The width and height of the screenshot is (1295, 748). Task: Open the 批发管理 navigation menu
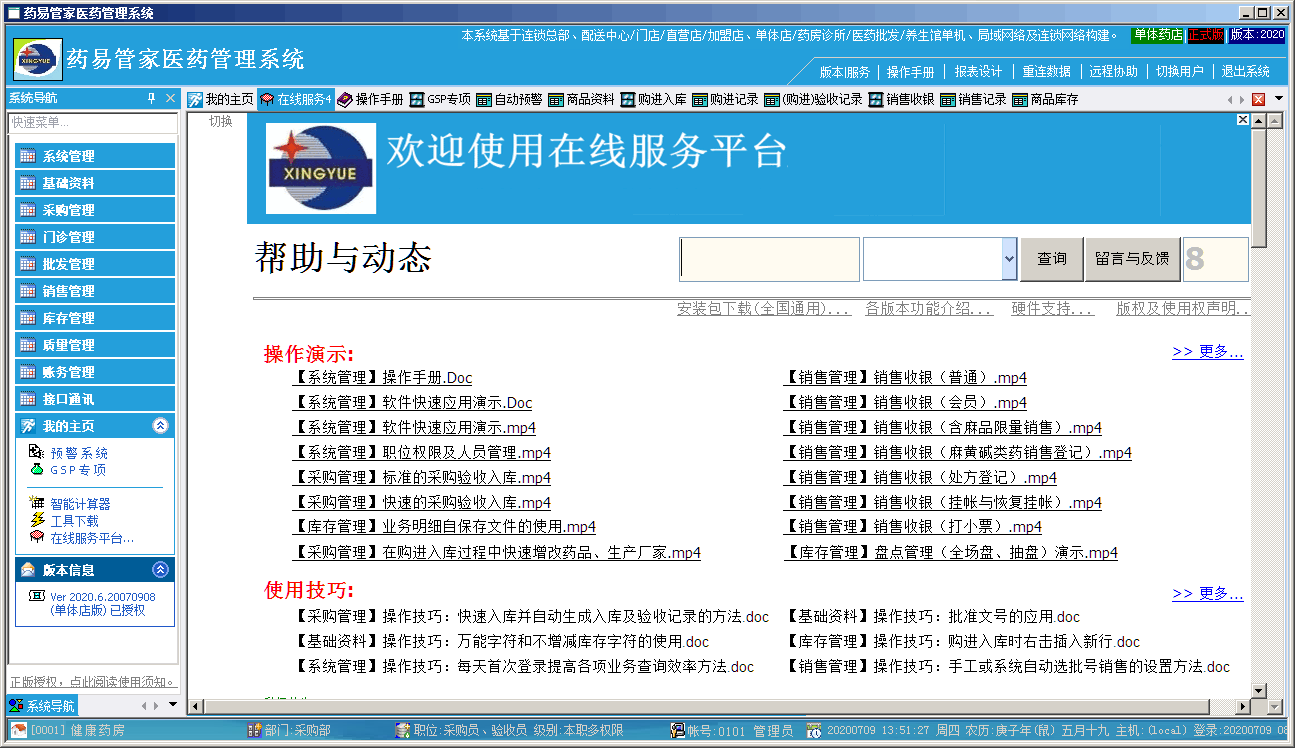click(95, 264)
